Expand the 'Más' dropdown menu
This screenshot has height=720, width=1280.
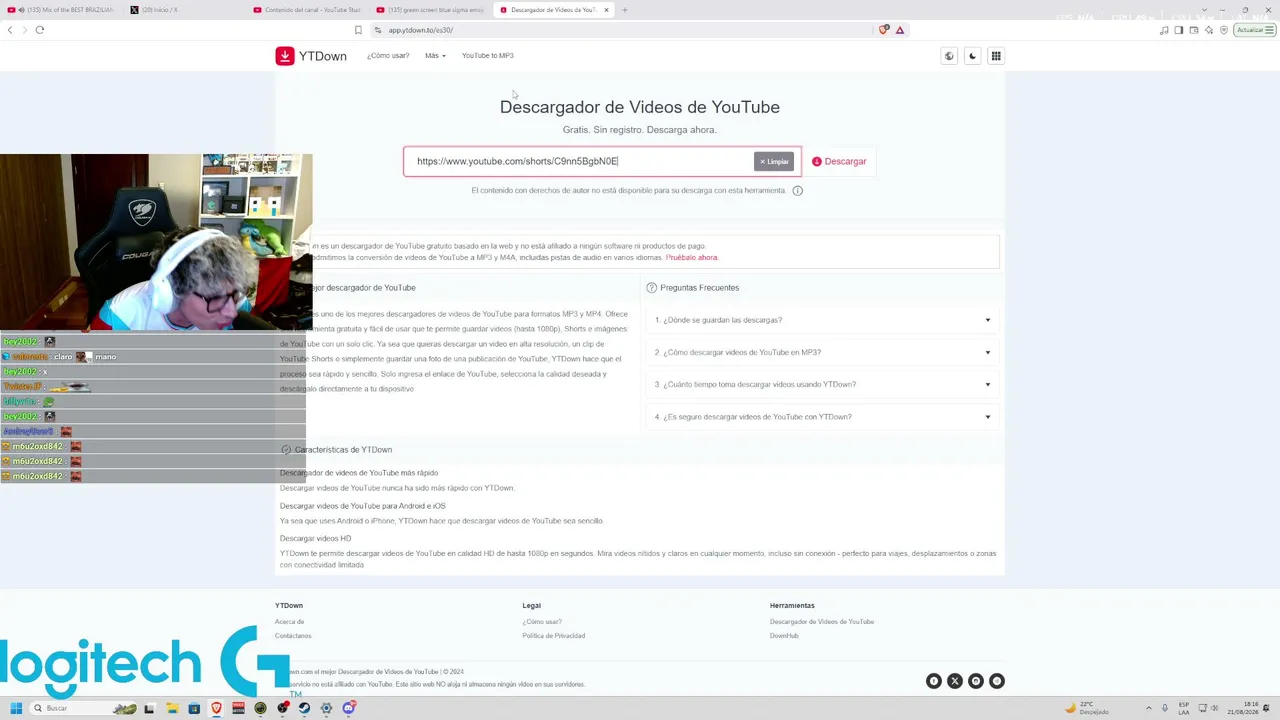(x=435, y=56)
